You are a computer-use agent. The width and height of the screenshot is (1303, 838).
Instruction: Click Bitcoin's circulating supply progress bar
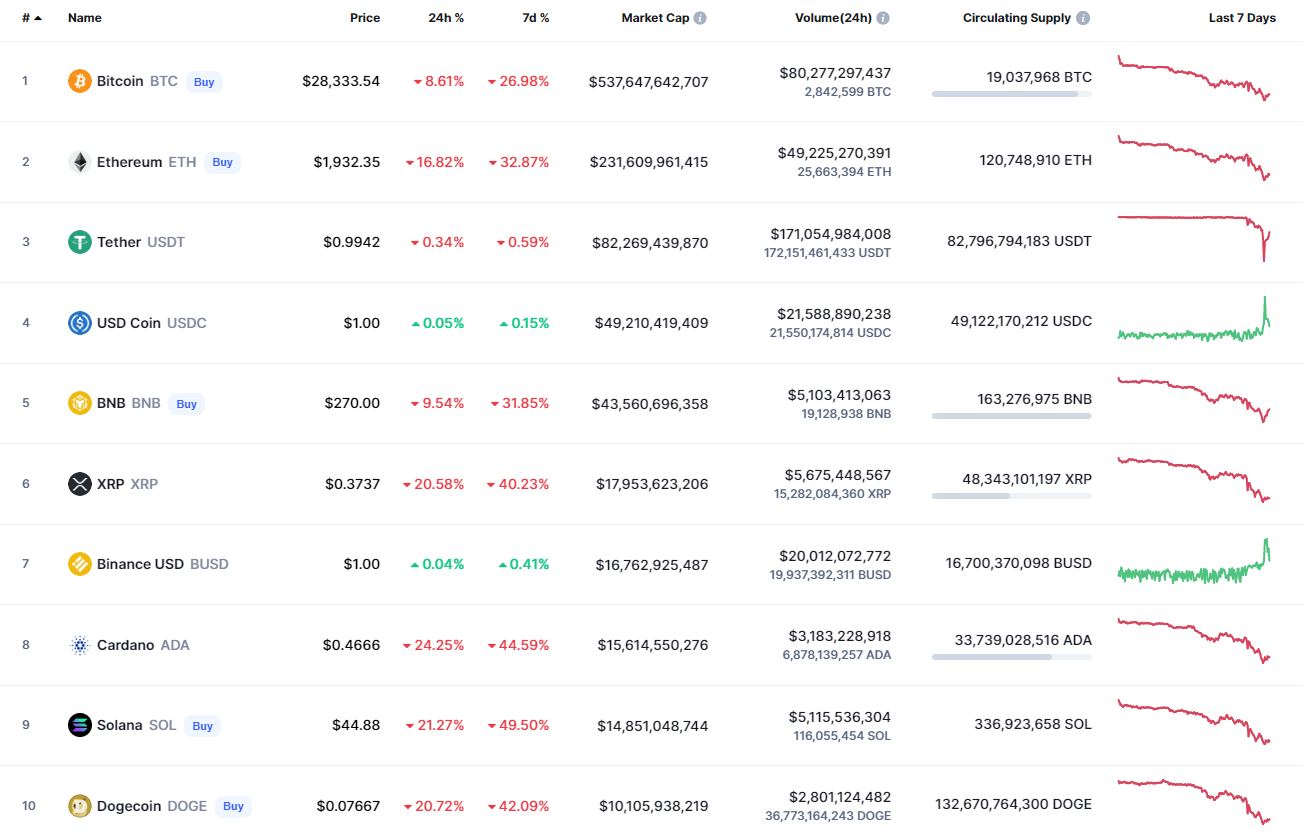[1011, 94]
